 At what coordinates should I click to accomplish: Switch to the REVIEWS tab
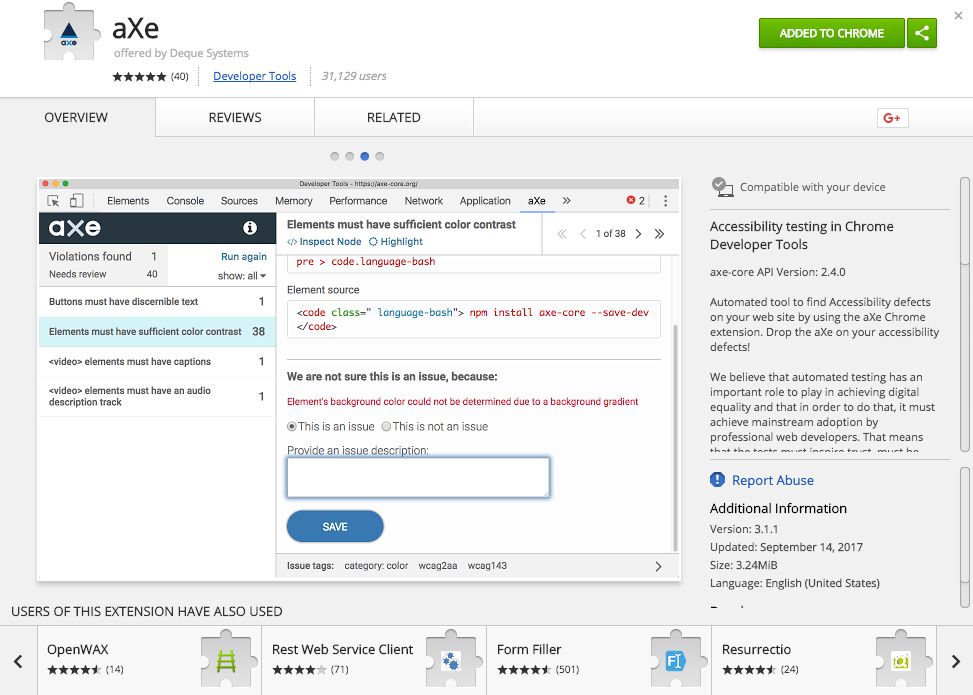[x=235, y=117]
